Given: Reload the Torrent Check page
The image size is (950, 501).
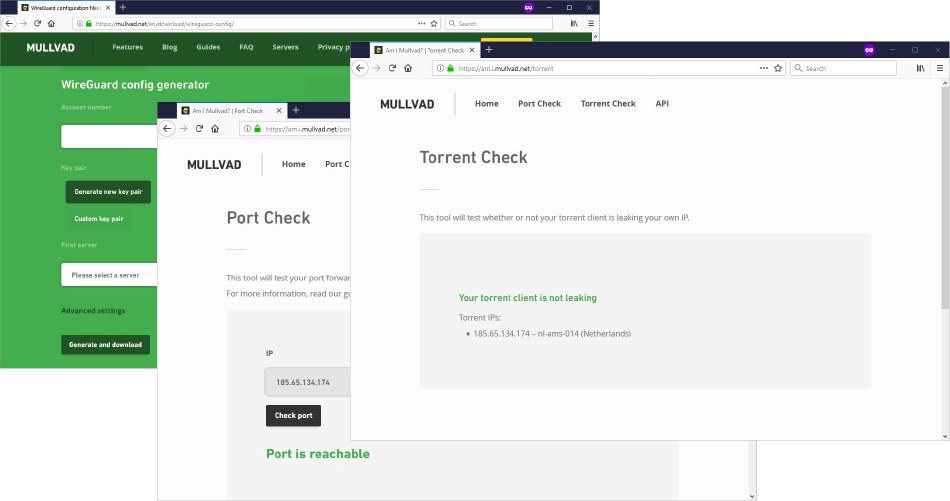Looking at the screenshot, I should (x=392, y=68).
